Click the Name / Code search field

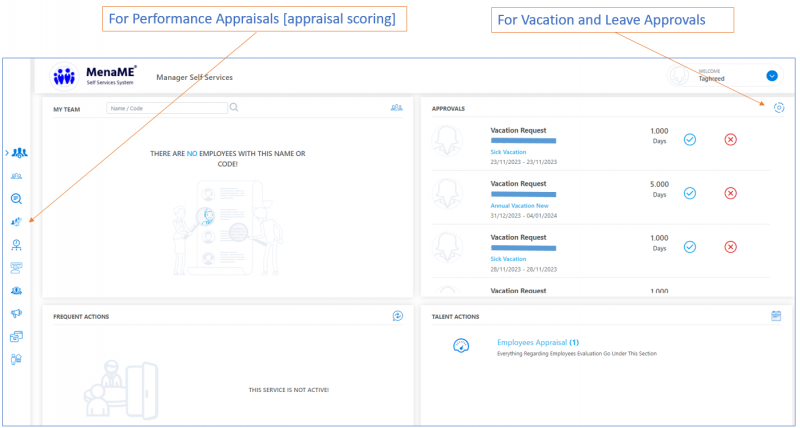point(166,108)
